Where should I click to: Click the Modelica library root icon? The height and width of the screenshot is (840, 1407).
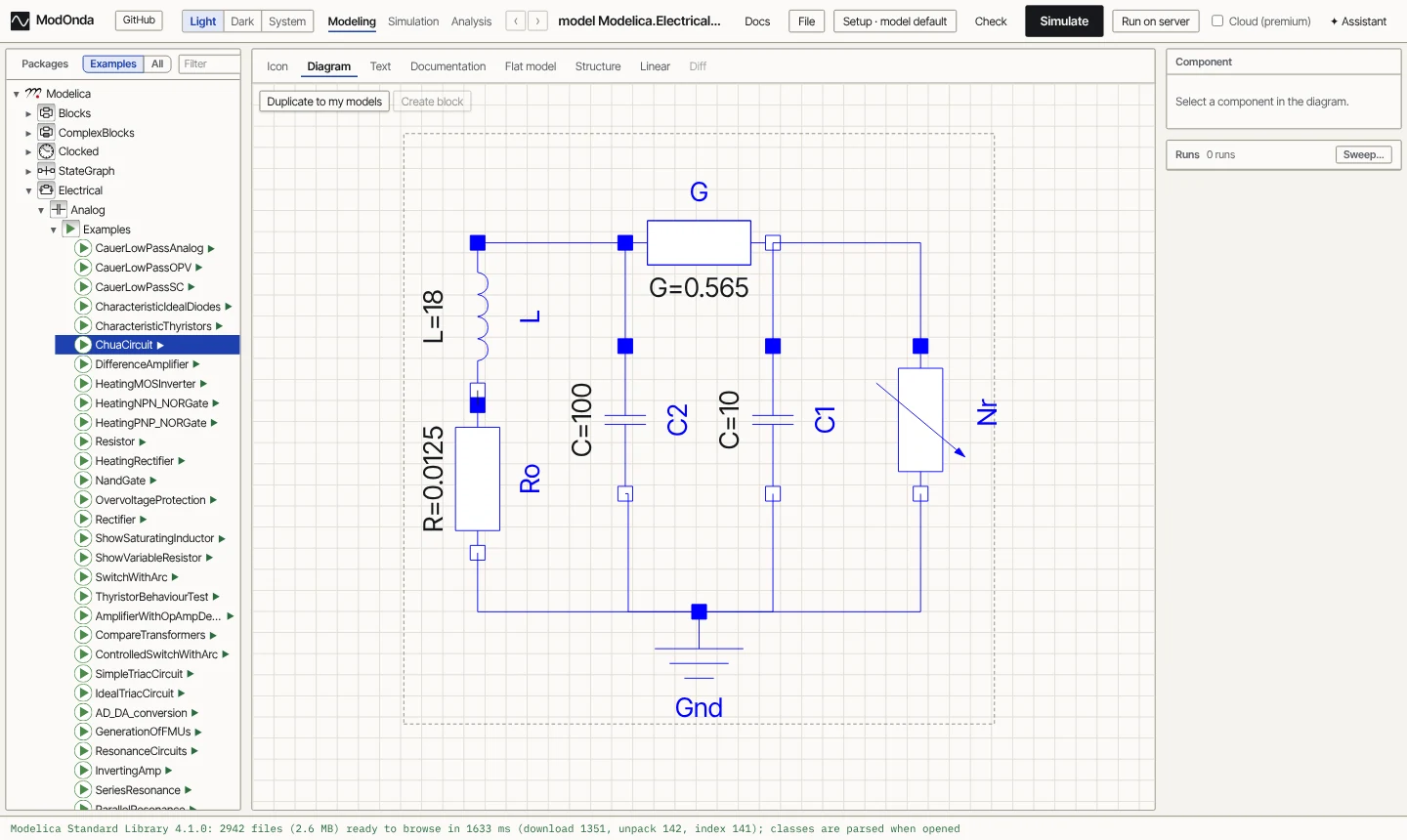(33, 94)
